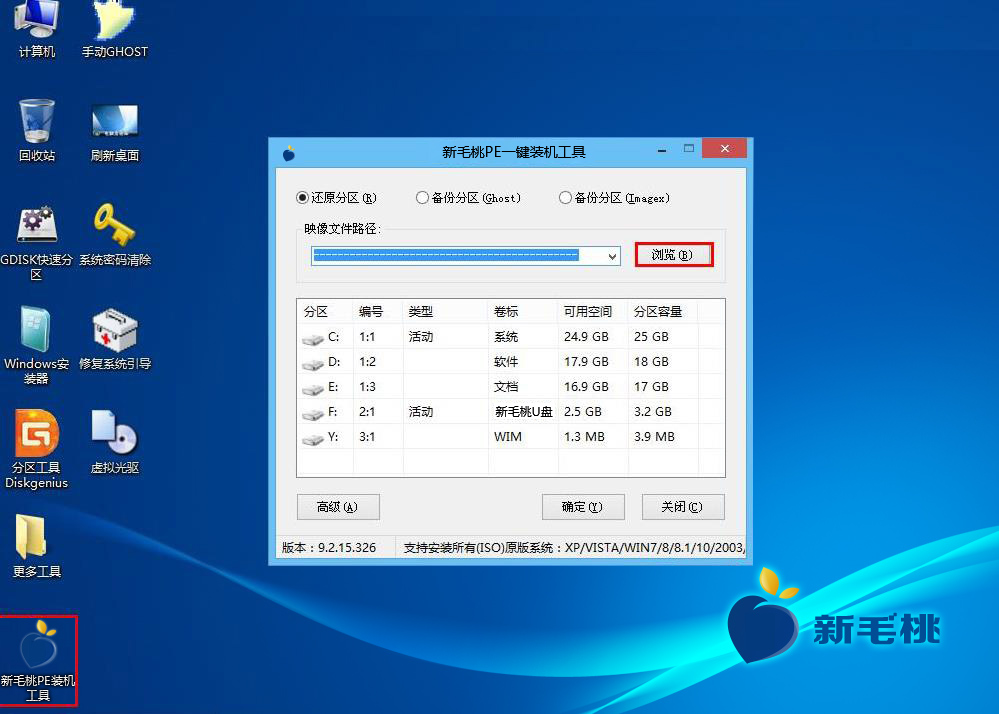Select drive icon for partition C:

(313, 339)
